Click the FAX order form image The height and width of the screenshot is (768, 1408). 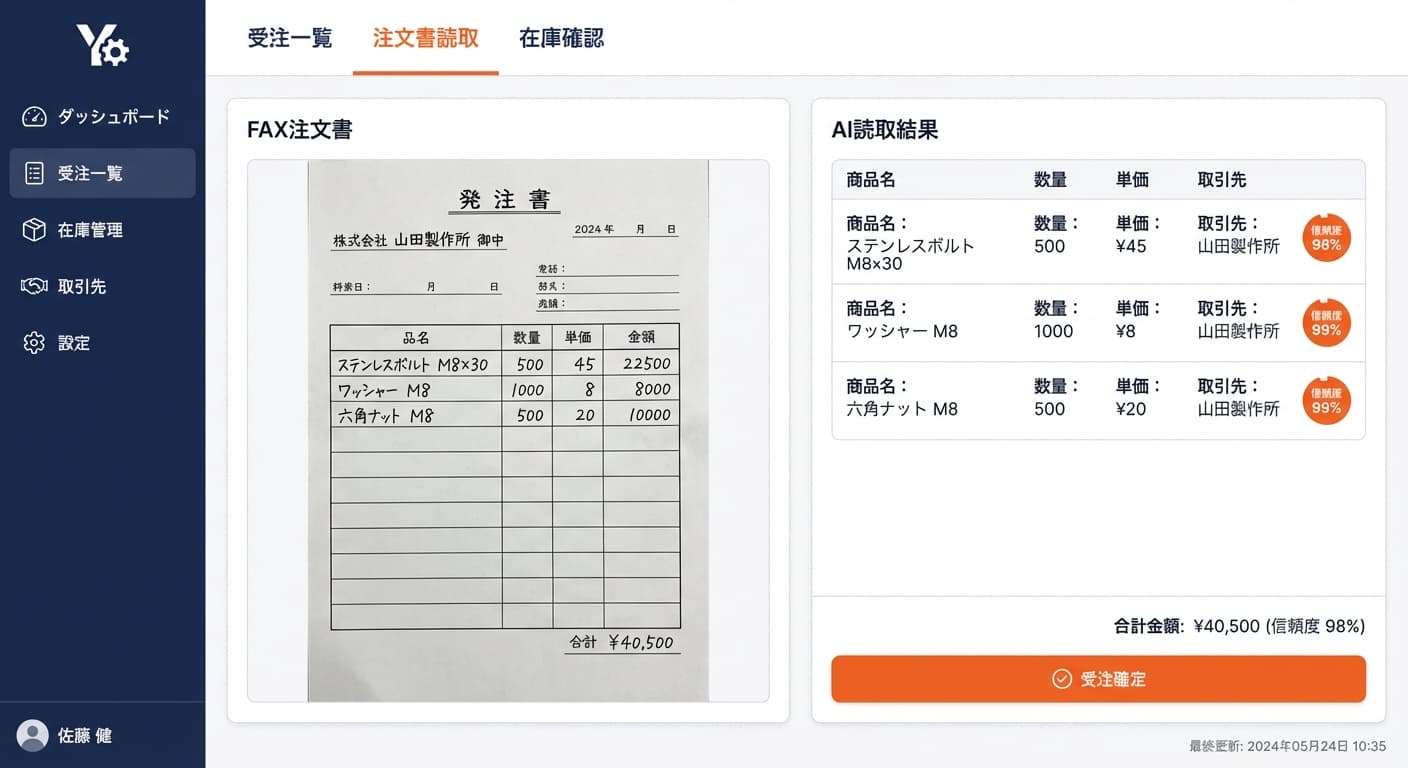point(508,430)
